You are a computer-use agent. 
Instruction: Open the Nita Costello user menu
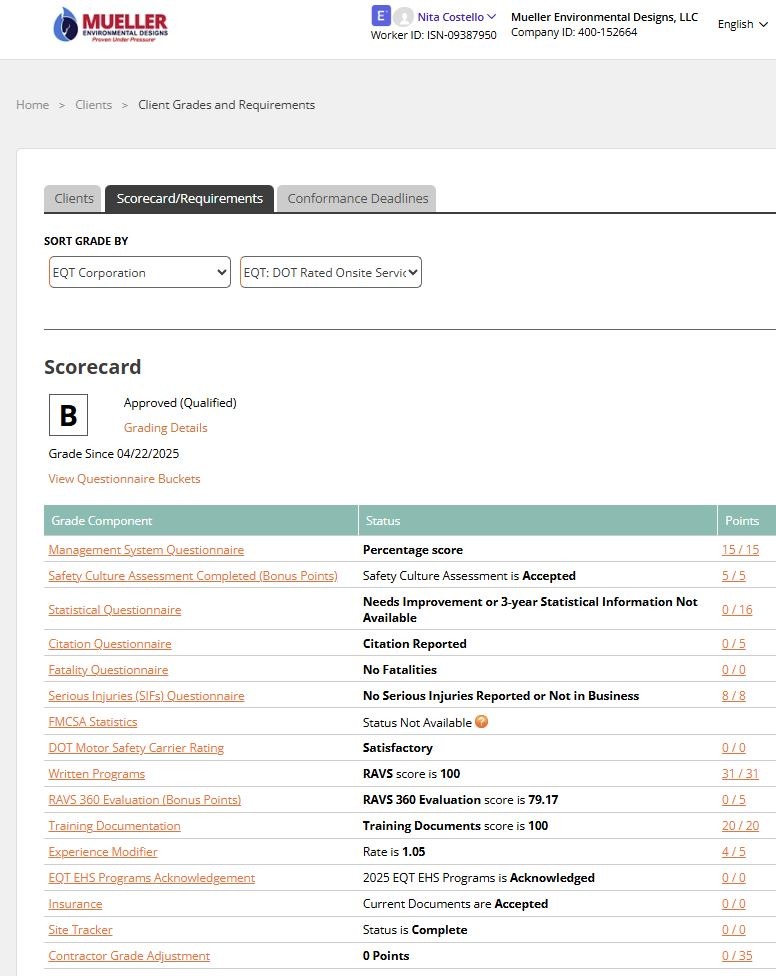tap(457, 17)
